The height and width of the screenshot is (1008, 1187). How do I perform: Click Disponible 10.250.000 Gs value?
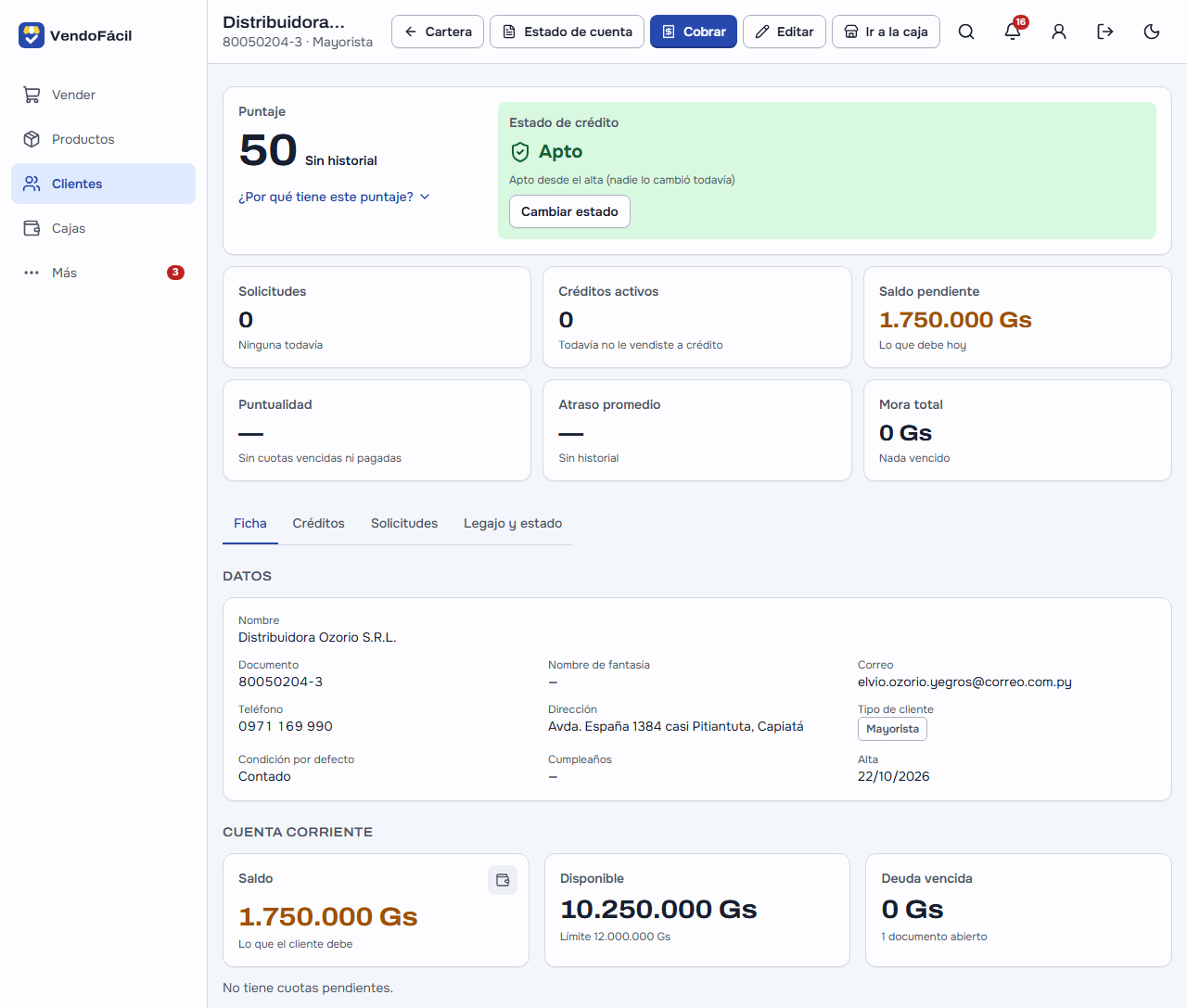tap(658, 909)
